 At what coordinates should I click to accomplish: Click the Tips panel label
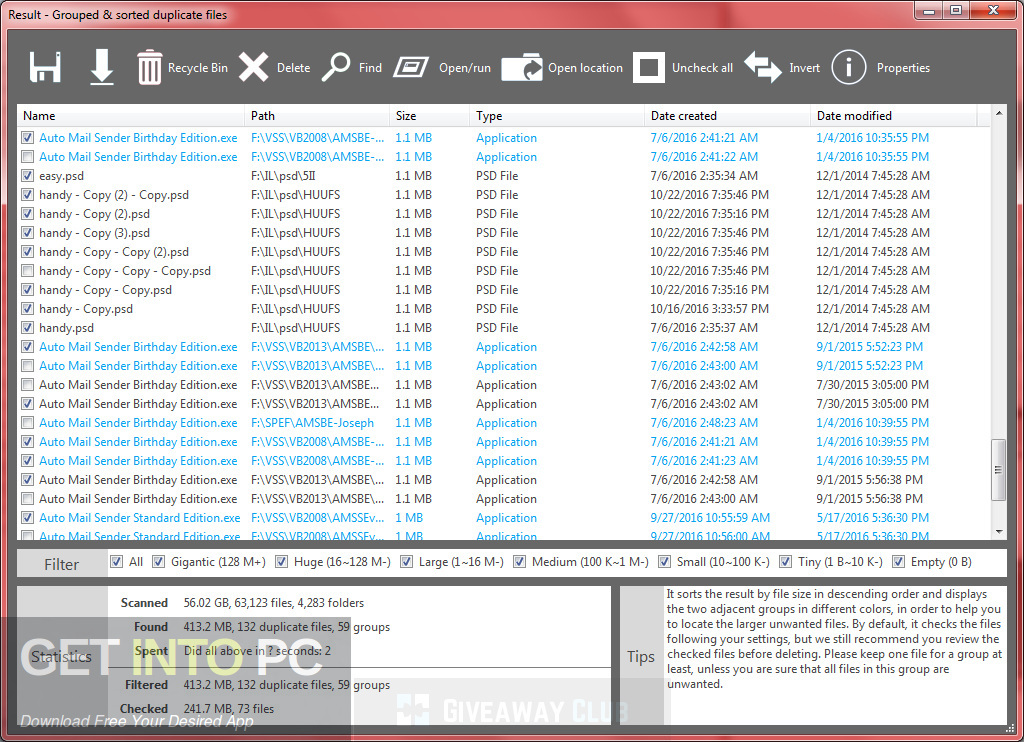[641, 656]
